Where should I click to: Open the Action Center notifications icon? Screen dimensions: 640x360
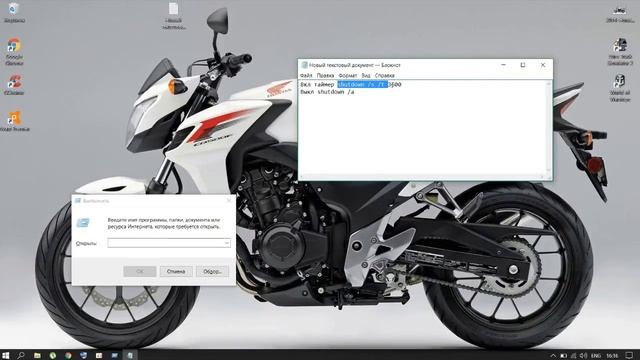tap(629, 356)
